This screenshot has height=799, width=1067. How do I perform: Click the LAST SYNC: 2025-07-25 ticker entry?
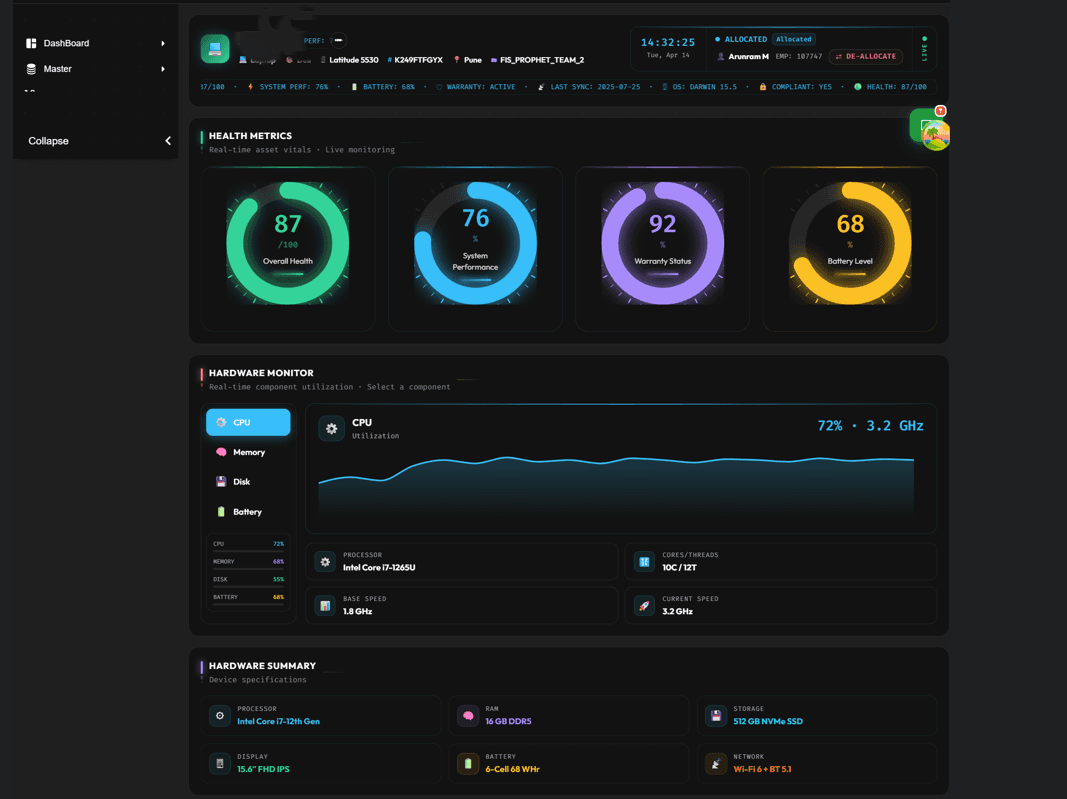[595, 87]
